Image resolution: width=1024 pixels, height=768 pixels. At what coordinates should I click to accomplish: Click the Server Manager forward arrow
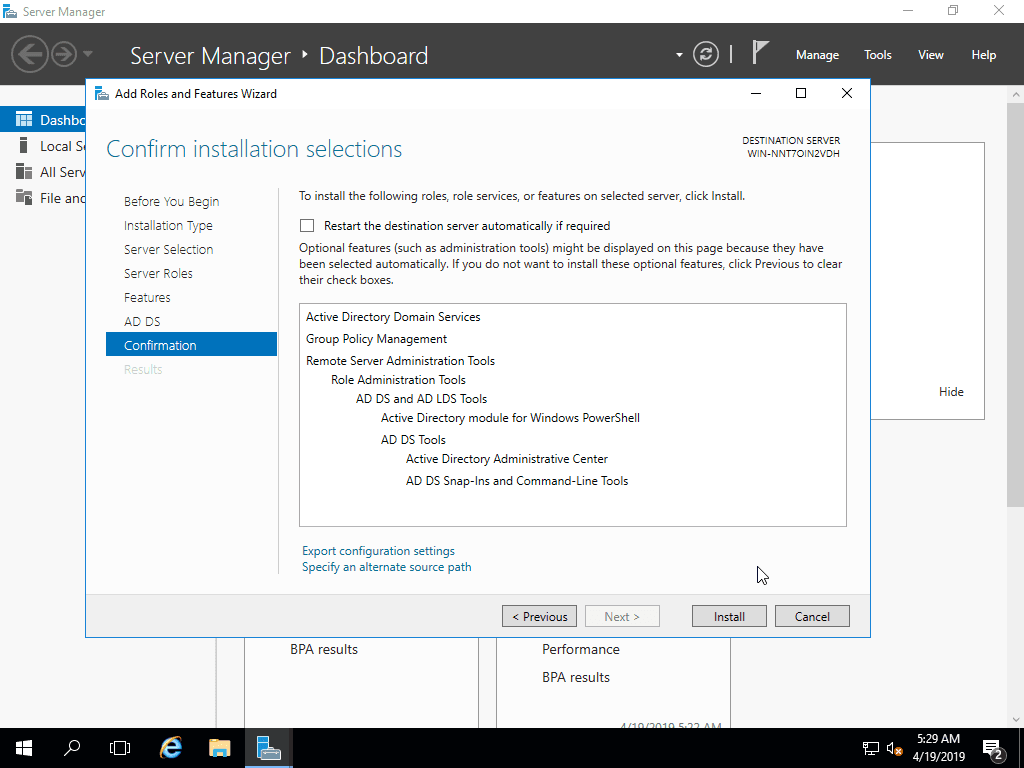click(64, 54)
